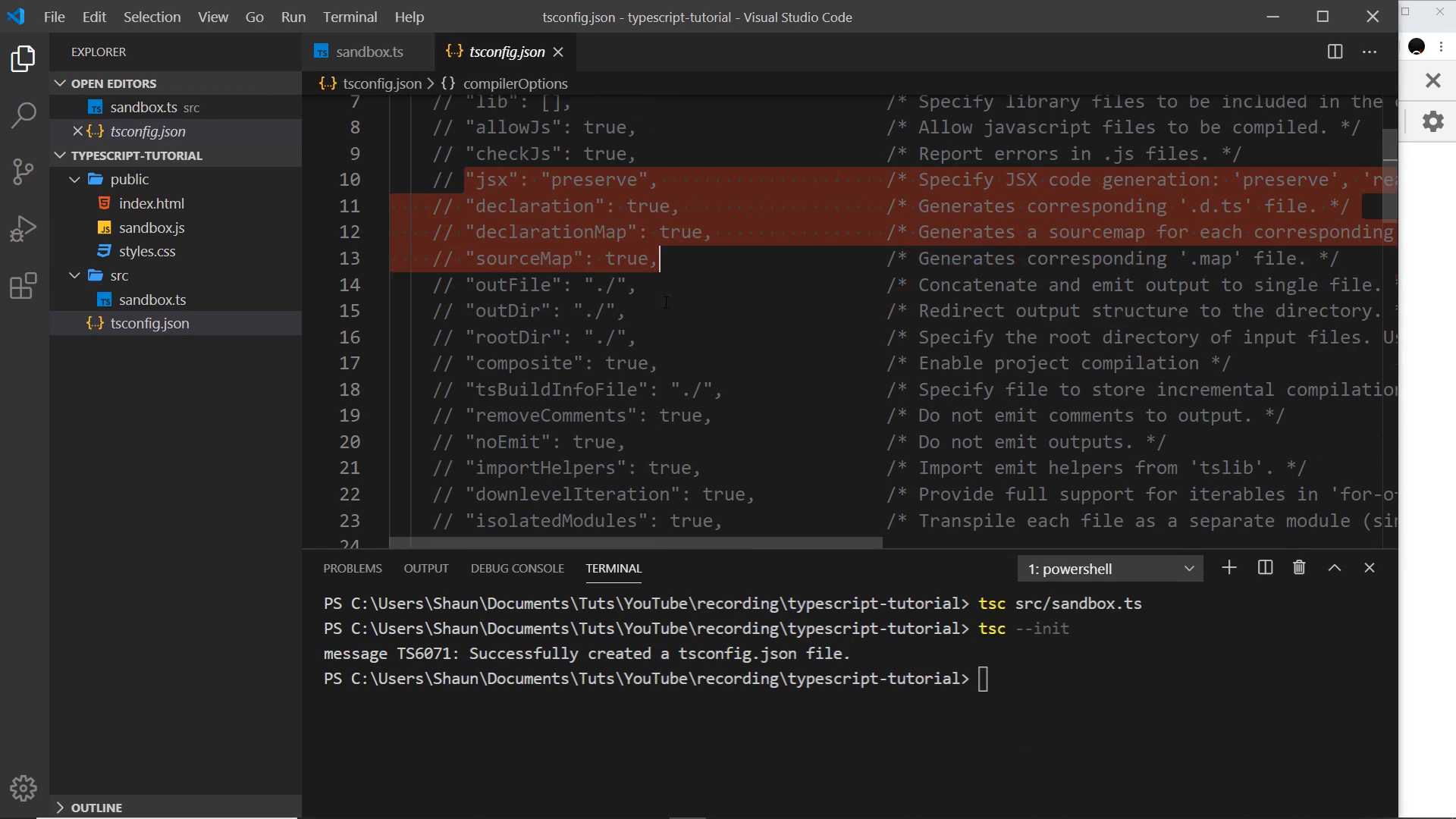
Task: Click compilerOptions in the breadcrumb
Action: pos(515,83)
